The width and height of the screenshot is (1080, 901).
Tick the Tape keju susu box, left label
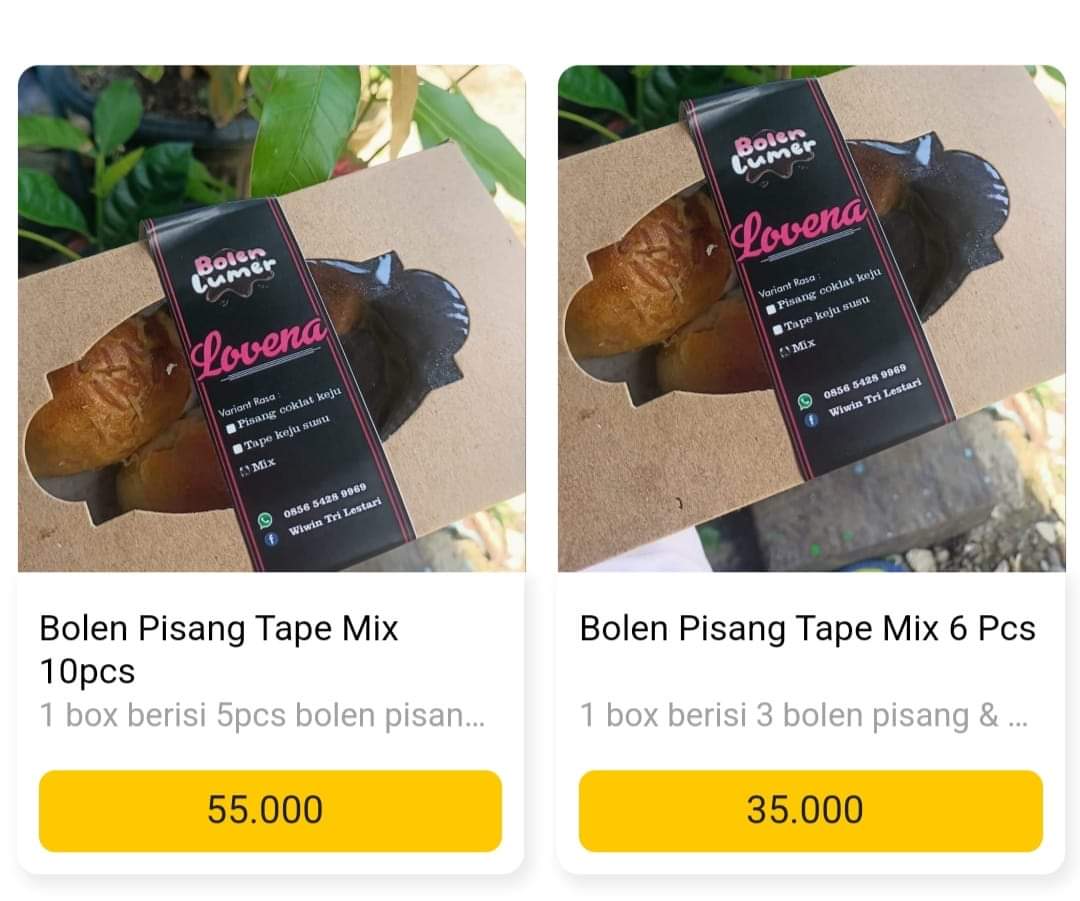pyautogui.click(x=238, y=448)
